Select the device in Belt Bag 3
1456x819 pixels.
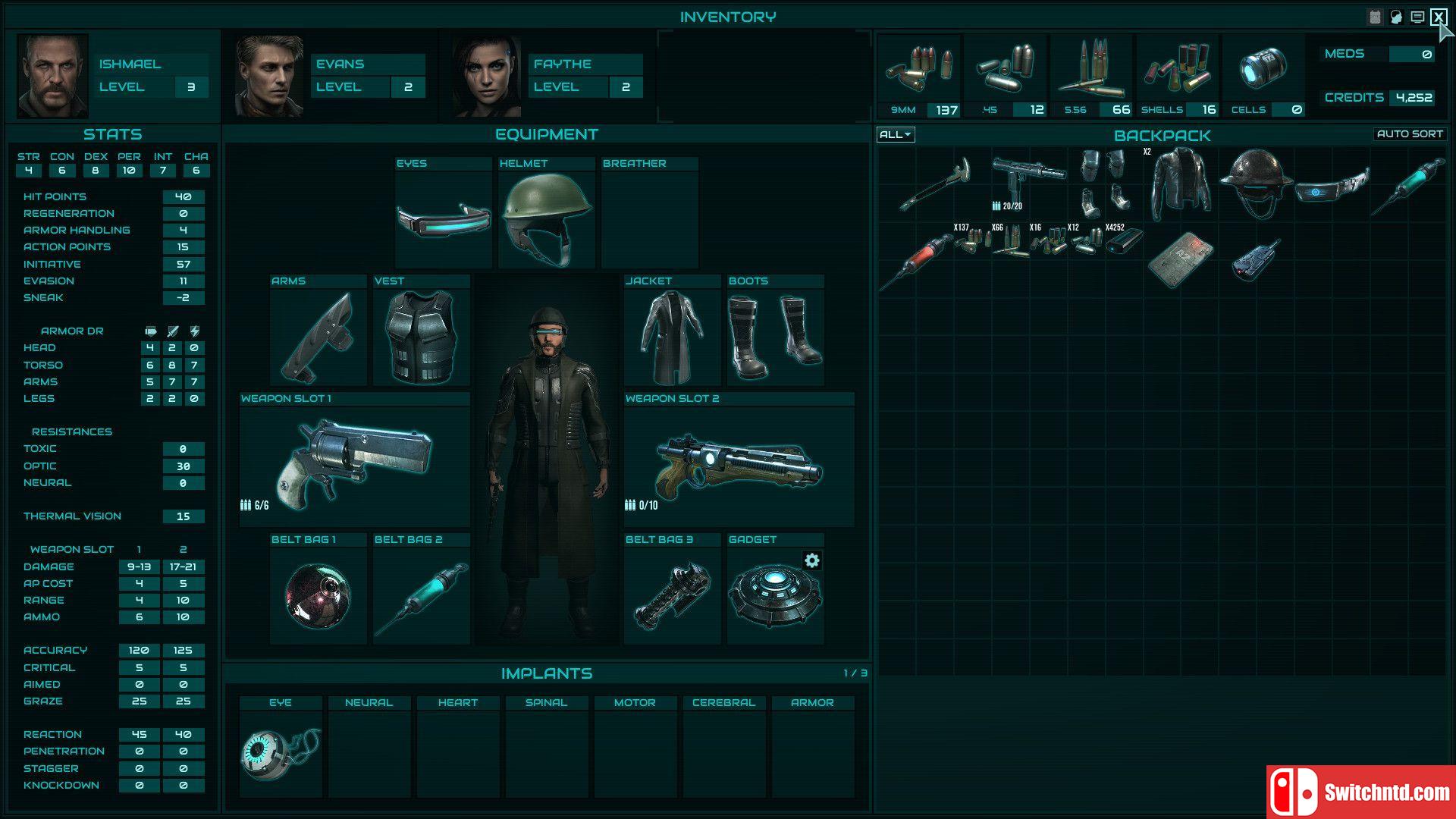672,595
